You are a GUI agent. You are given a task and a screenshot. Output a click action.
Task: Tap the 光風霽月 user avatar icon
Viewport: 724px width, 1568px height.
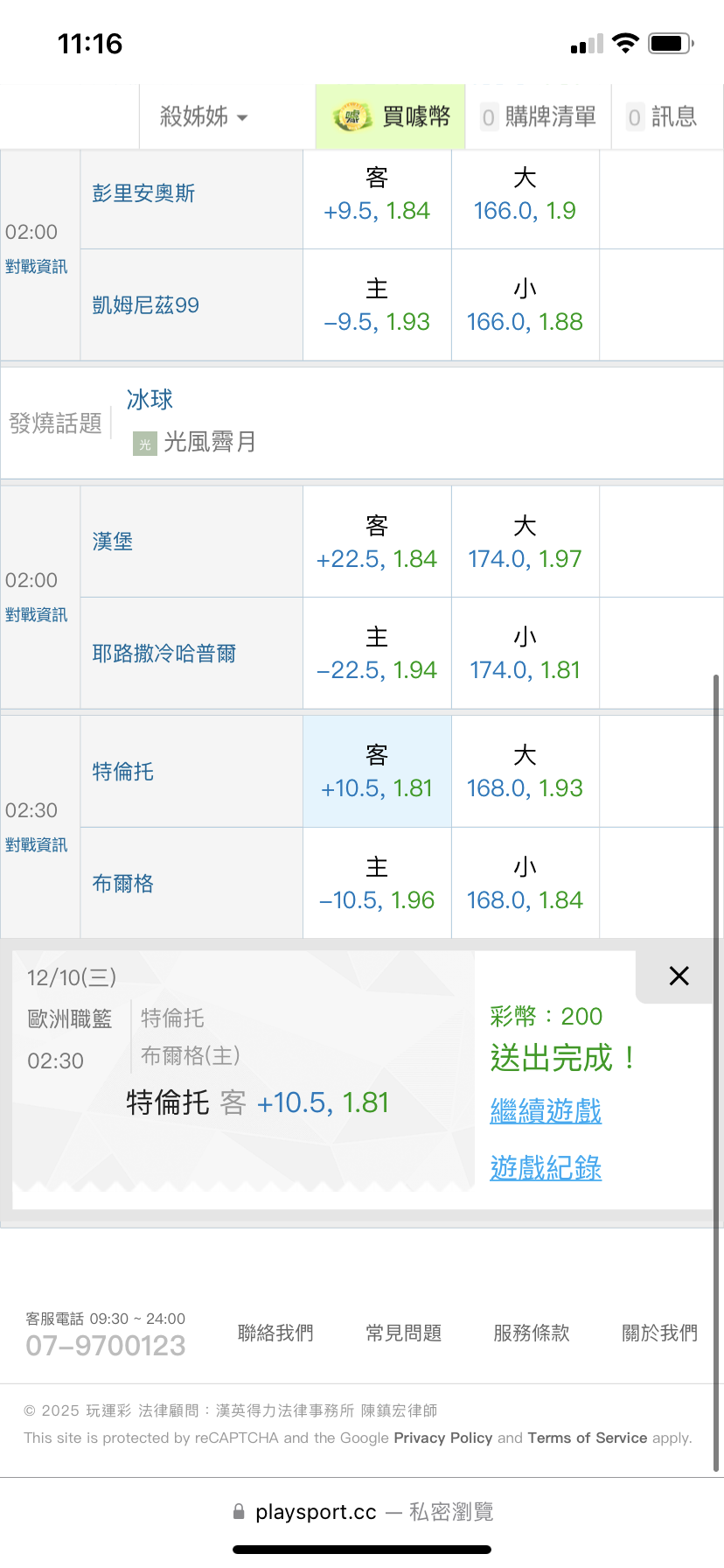click(x=144, y=444)
